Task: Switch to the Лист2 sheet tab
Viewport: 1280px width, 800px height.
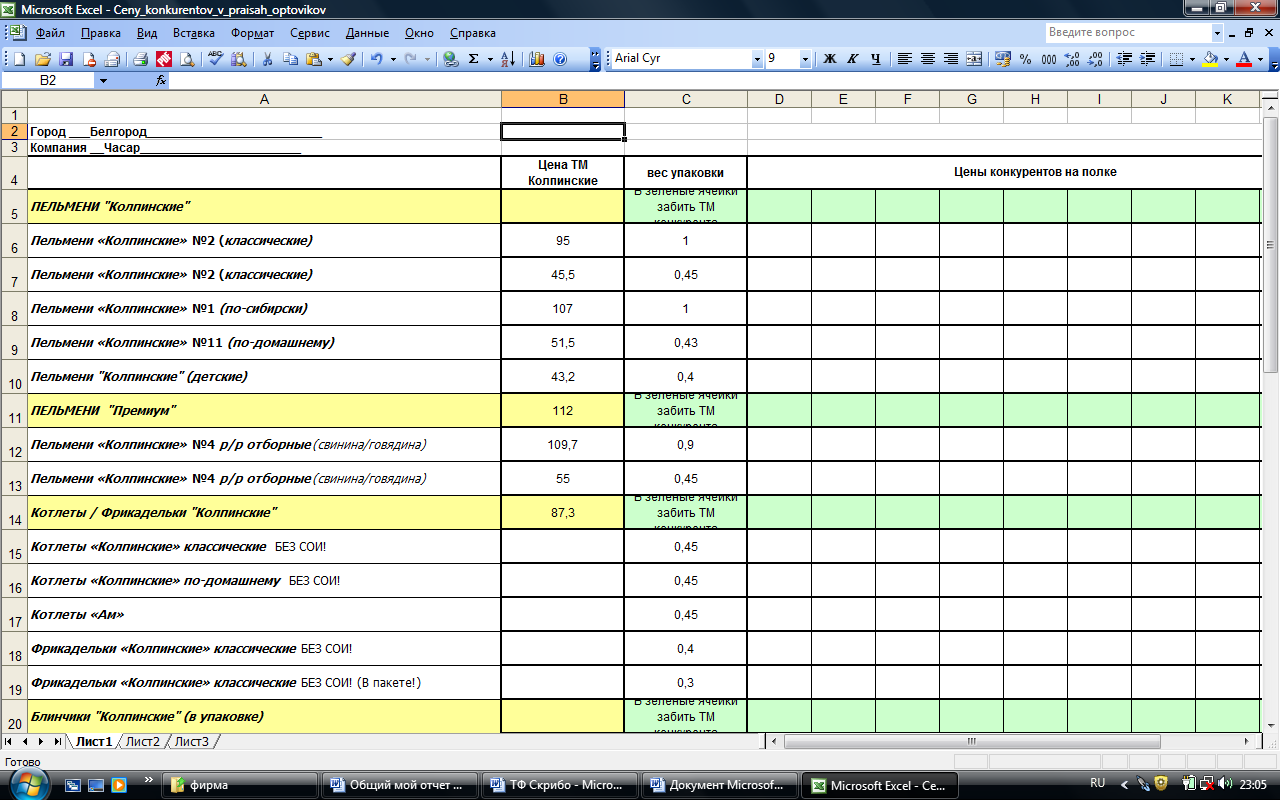Action: (143, 741)
